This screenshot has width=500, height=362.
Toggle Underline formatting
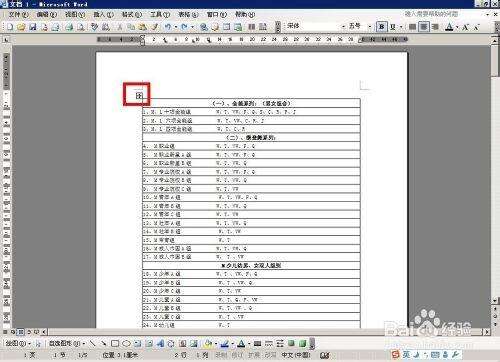[x=393, y=26]
